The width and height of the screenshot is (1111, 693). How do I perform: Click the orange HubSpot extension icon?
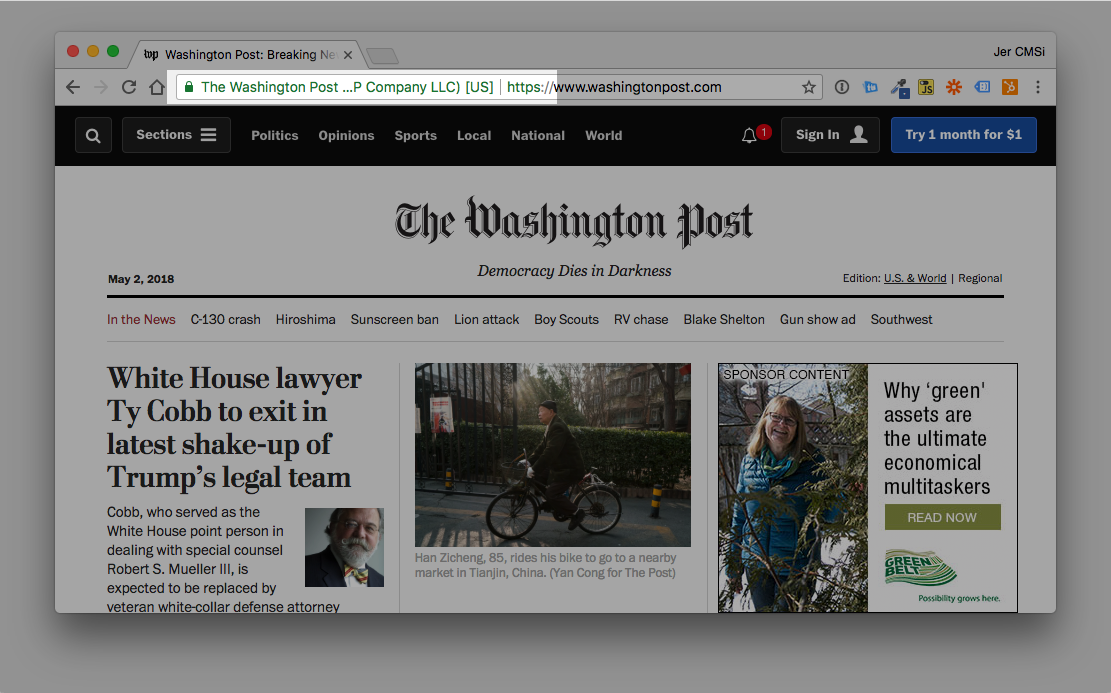1010,87
